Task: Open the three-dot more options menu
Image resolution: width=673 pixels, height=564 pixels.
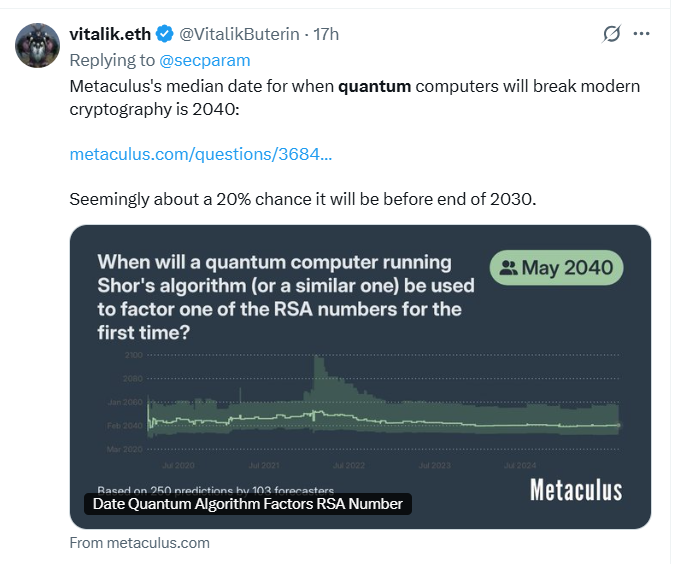Action: (641, 33)
